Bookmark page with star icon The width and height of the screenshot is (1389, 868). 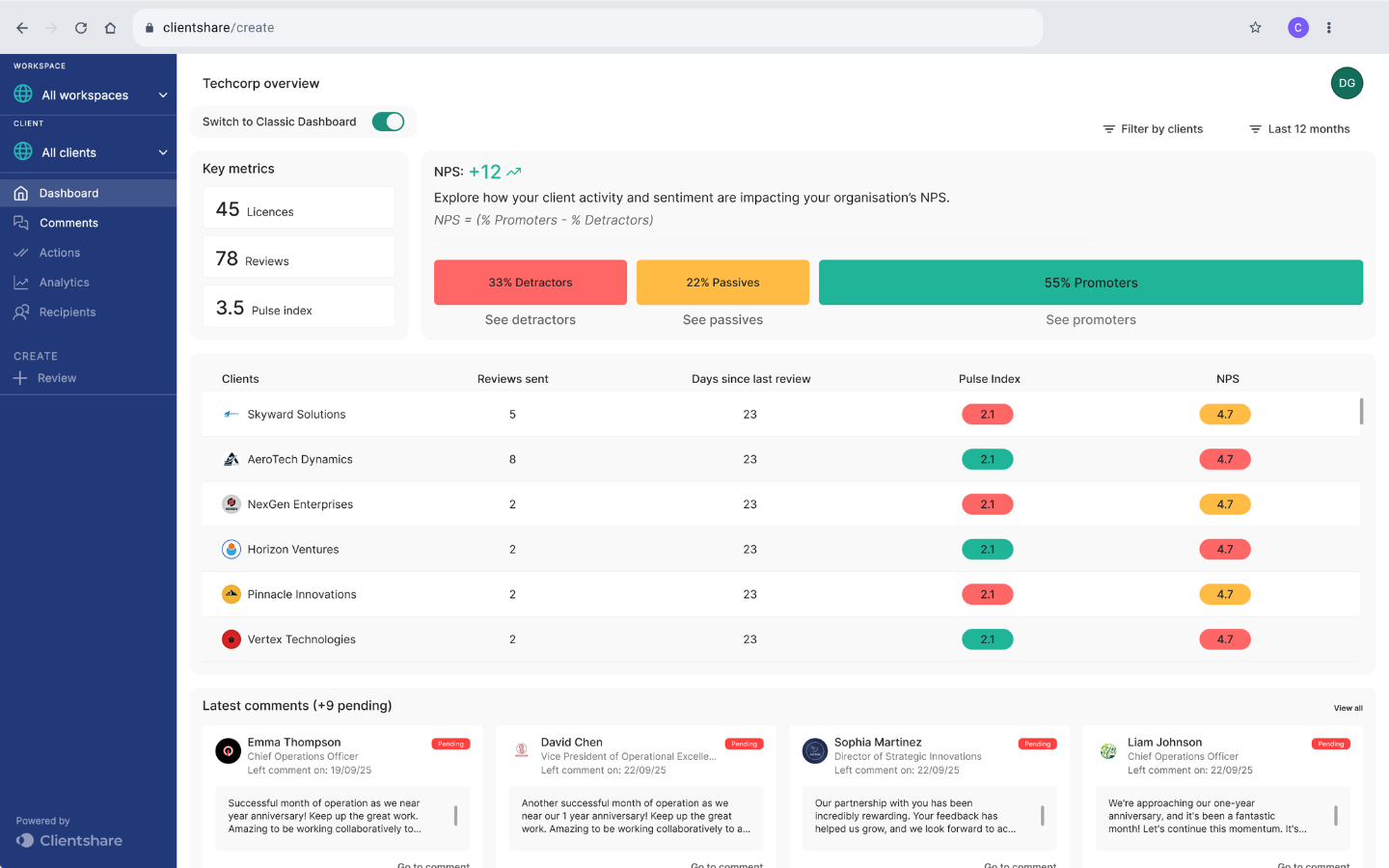coord(1255,28)
